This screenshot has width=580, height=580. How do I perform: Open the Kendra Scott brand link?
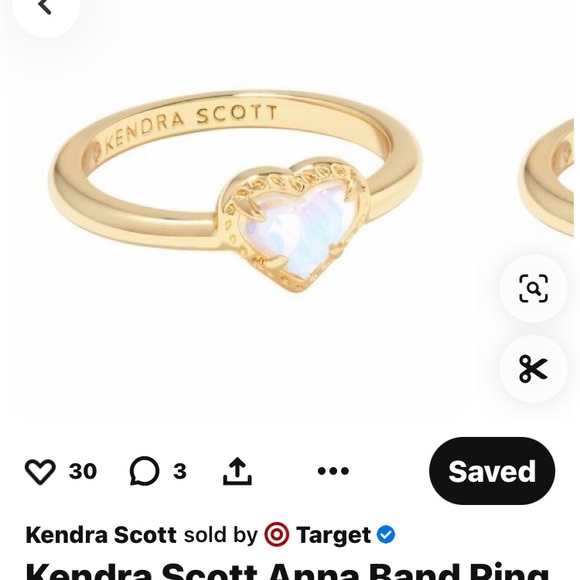(x=101, y=535)
